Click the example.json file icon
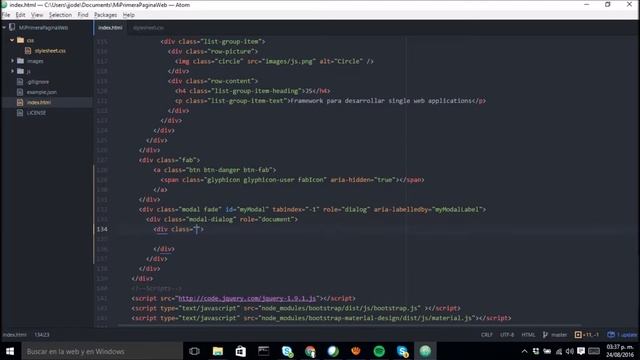 pos(20,92)
